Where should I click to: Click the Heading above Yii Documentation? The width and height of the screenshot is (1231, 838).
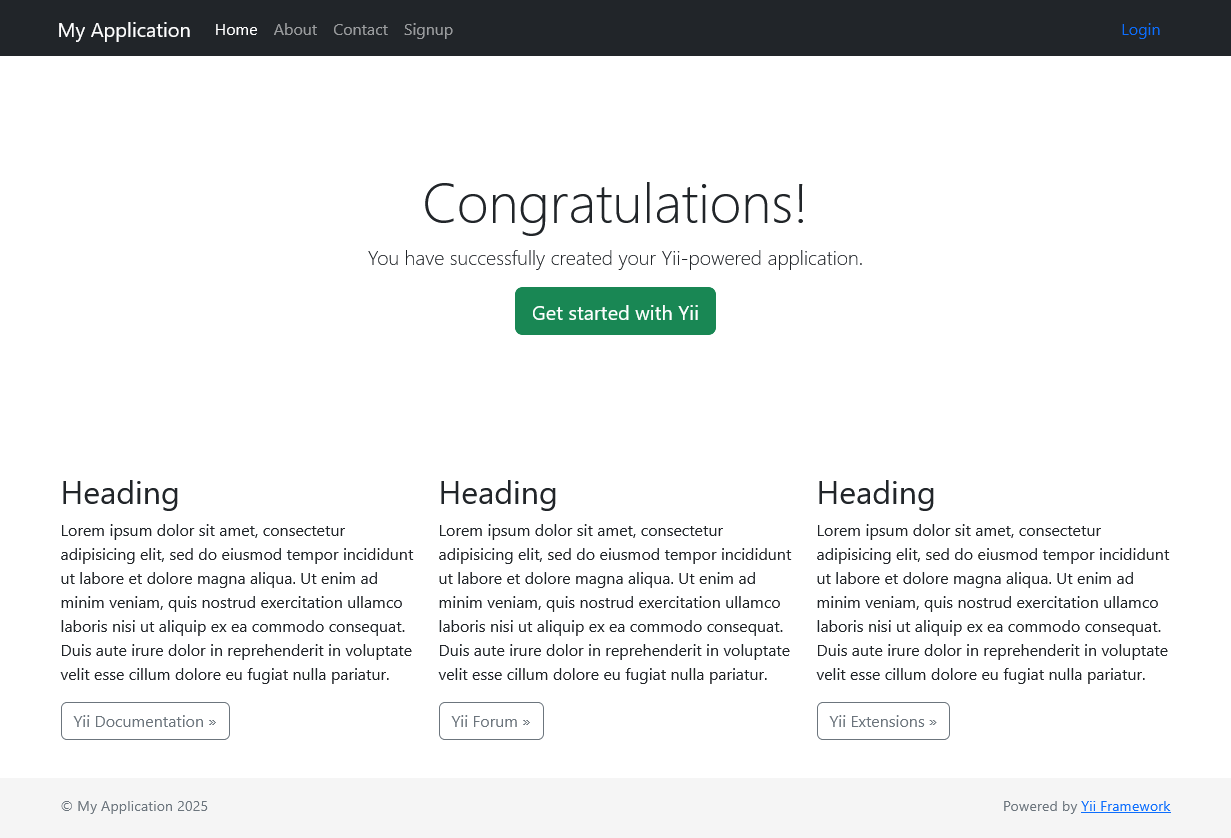coord(120,493)
